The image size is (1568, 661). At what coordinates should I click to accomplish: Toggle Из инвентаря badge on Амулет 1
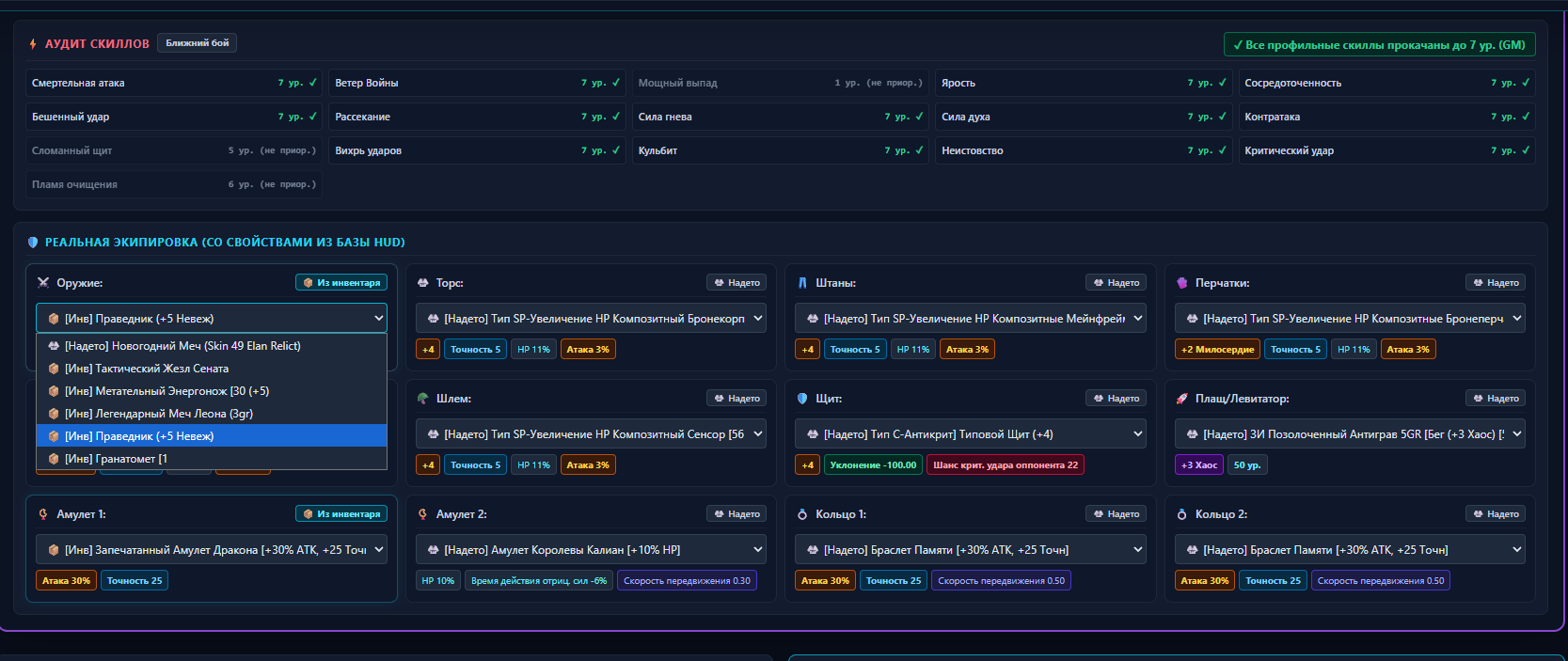(341, 514)
